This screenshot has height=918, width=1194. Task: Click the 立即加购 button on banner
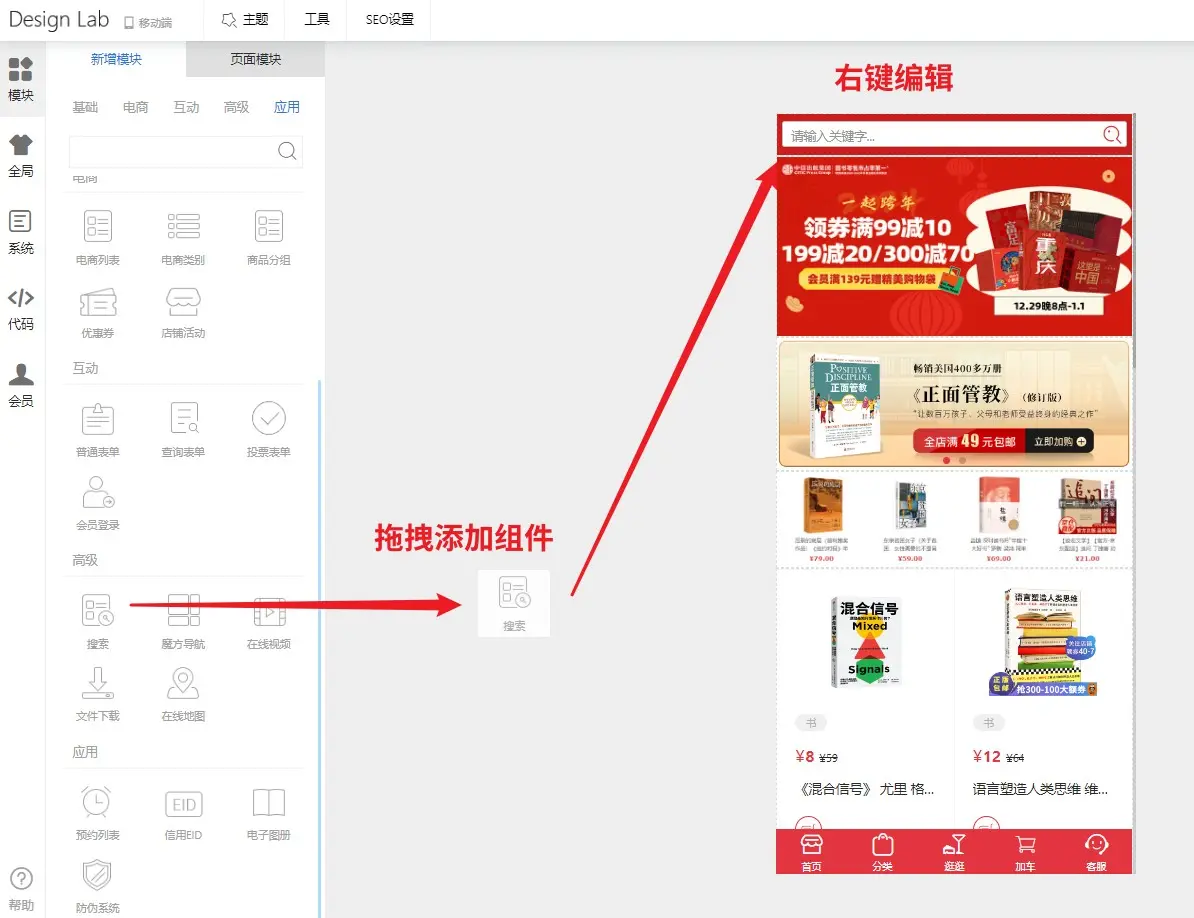point(1059,441)
